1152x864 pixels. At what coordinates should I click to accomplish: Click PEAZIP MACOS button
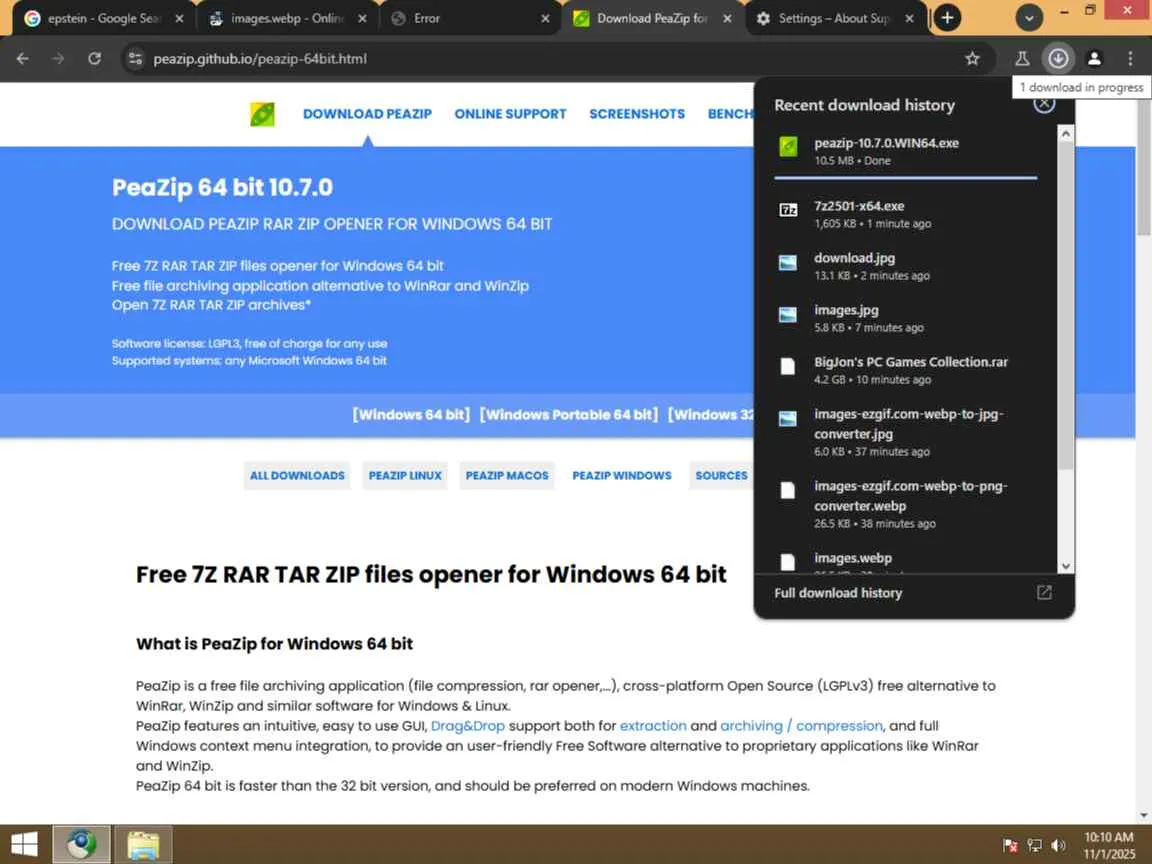507,475
